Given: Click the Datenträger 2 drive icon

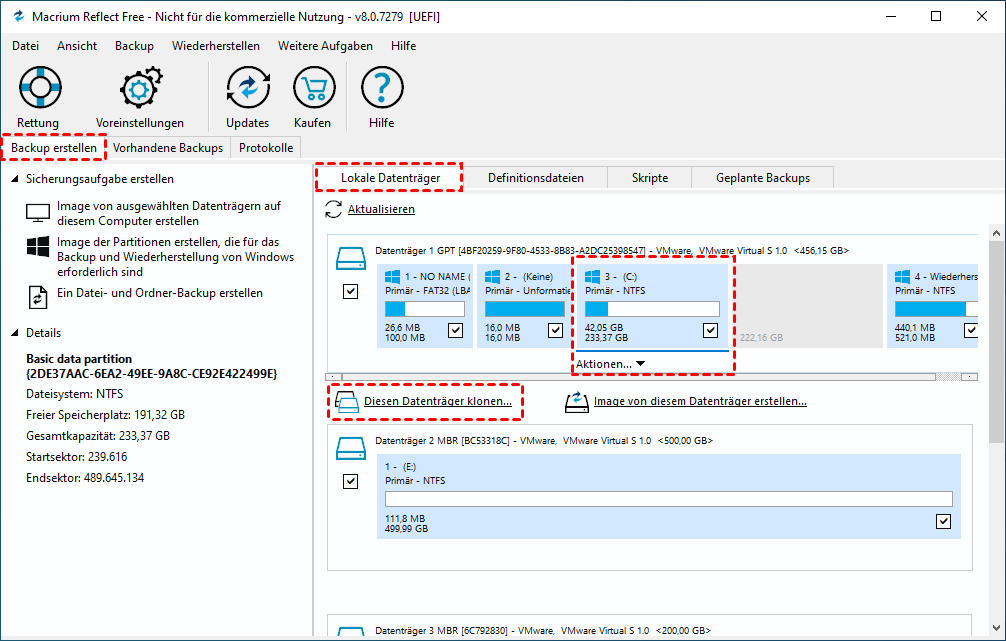Looking at the screenshot, I should click(351, 449).
